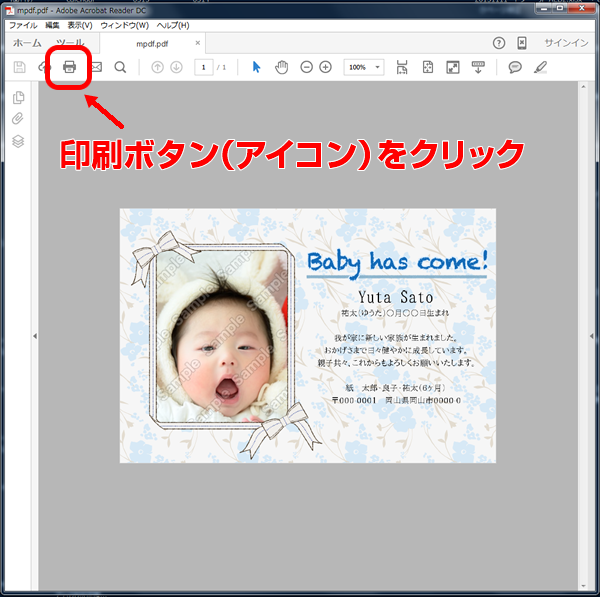Expand the 100% zoom level dropdown
Screen dimensions: 600x597
point(378,67)
